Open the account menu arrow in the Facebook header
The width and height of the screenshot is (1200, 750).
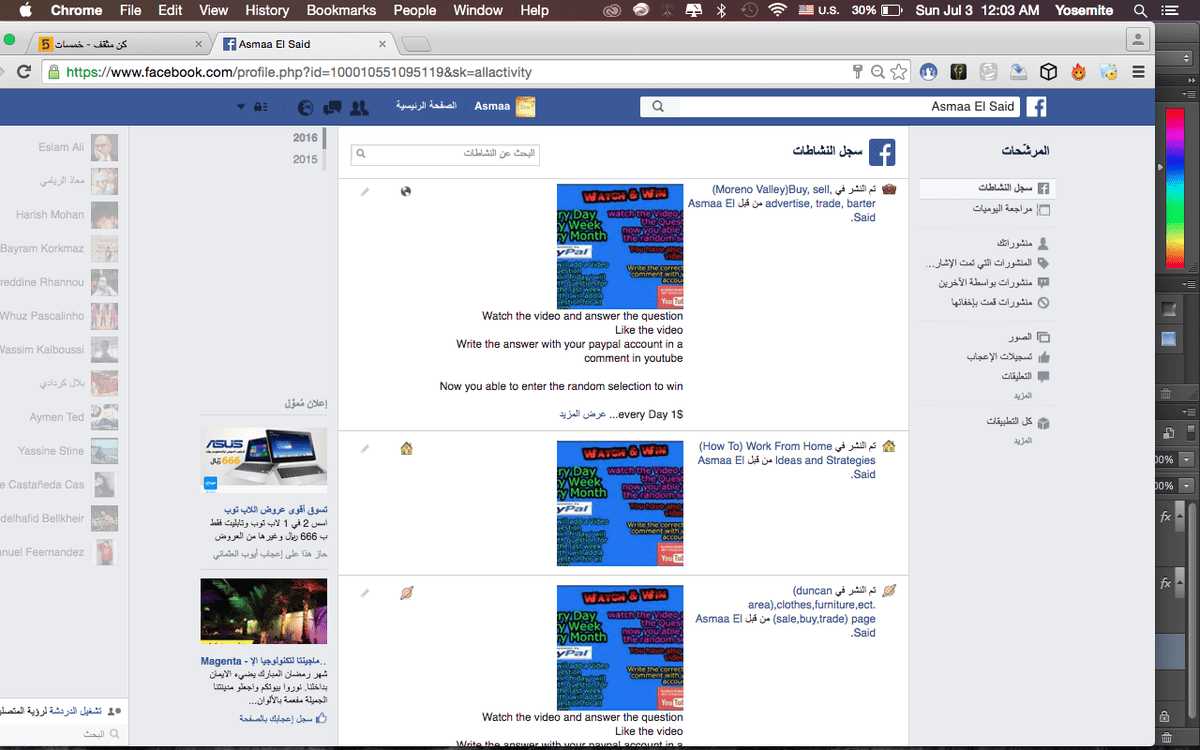[x=240, y=107]
